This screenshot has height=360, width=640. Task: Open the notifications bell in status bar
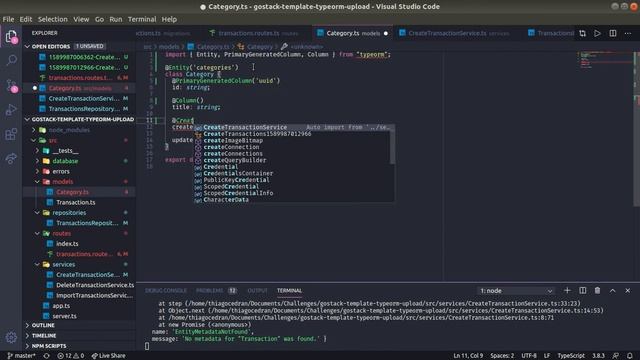(x=630, y=356)
